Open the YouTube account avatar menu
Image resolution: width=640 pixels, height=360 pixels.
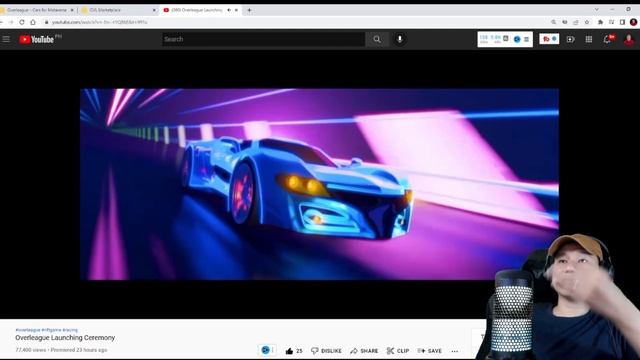(x=629, y=39)
